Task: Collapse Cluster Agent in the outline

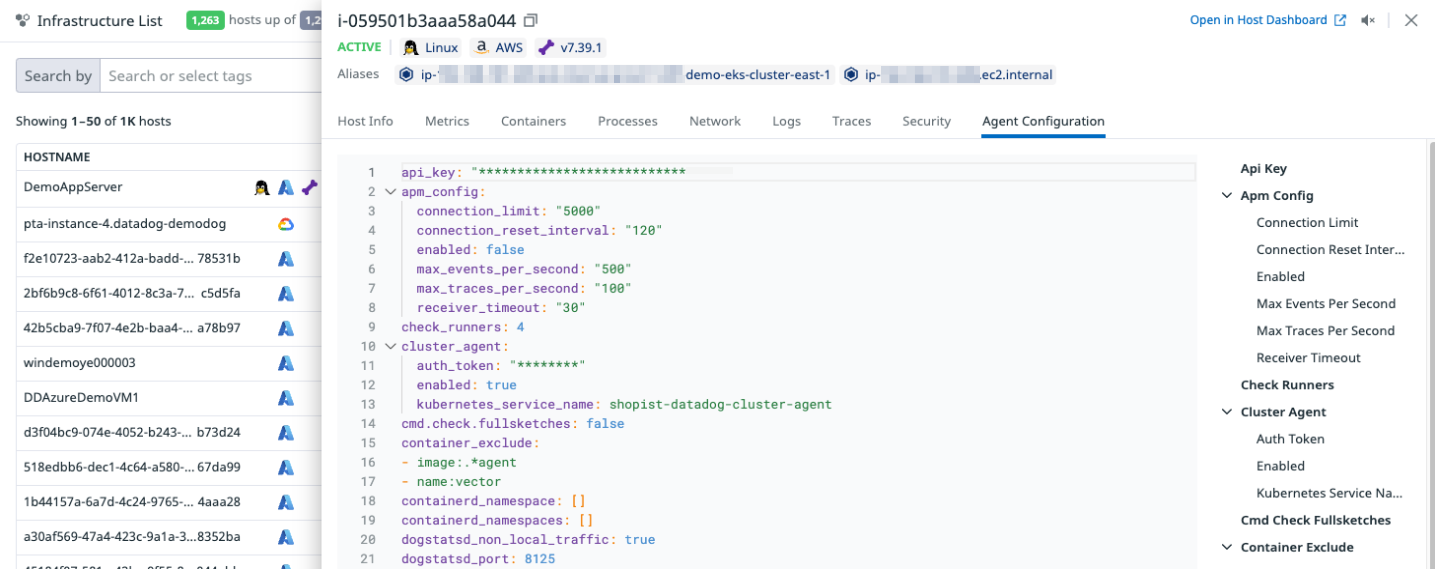Action: (x=1227, y=412)
